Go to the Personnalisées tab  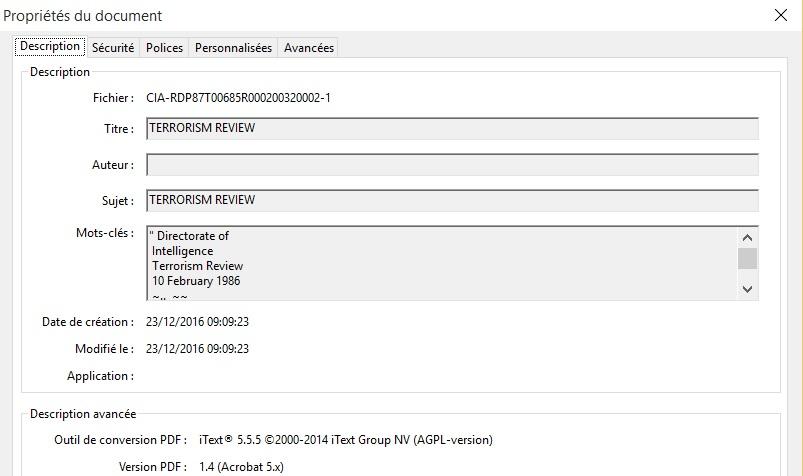233,48
